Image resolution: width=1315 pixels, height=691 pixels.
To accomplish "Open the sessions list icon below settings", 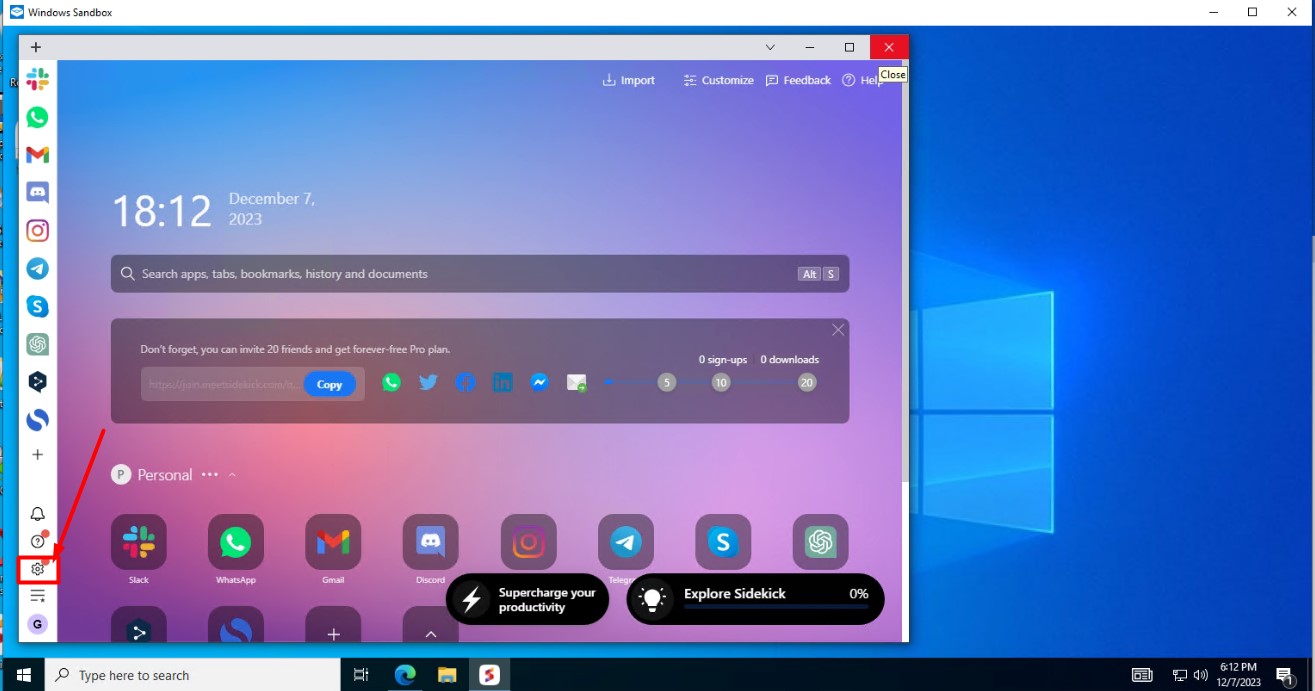I will click(x=37, y=596).
